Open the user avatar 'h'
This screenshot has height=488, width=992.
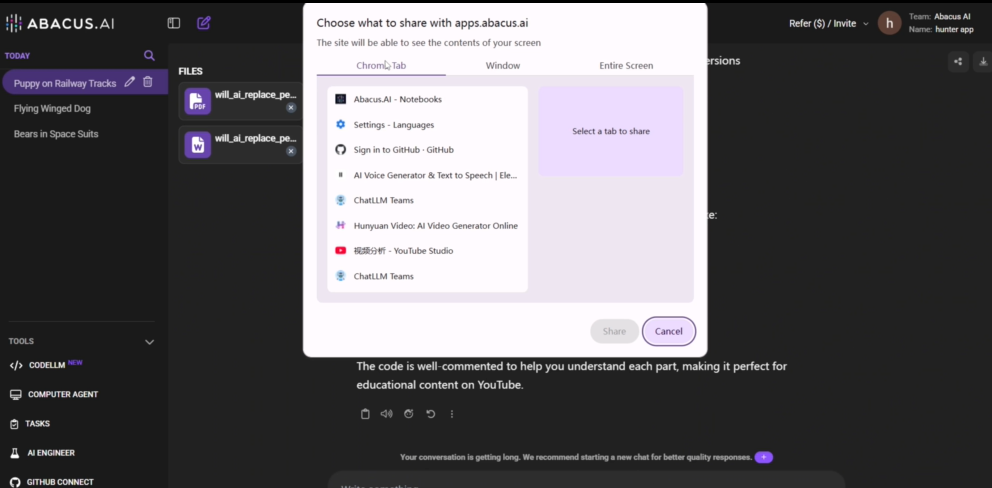[x=890, y=23]
